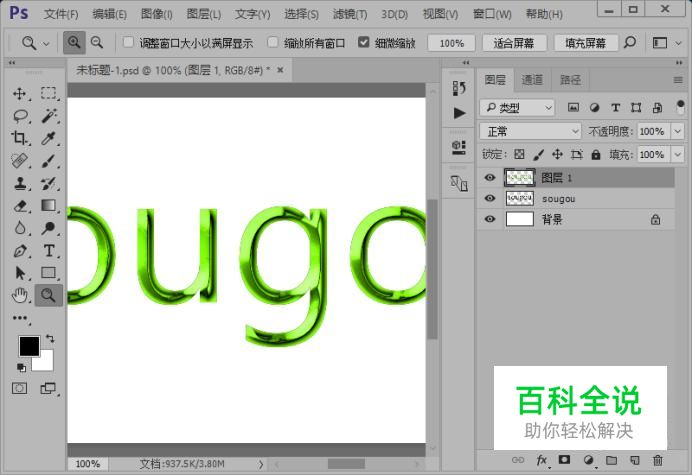Select the Rectangular Marquee tool

(x=49, y=94)
